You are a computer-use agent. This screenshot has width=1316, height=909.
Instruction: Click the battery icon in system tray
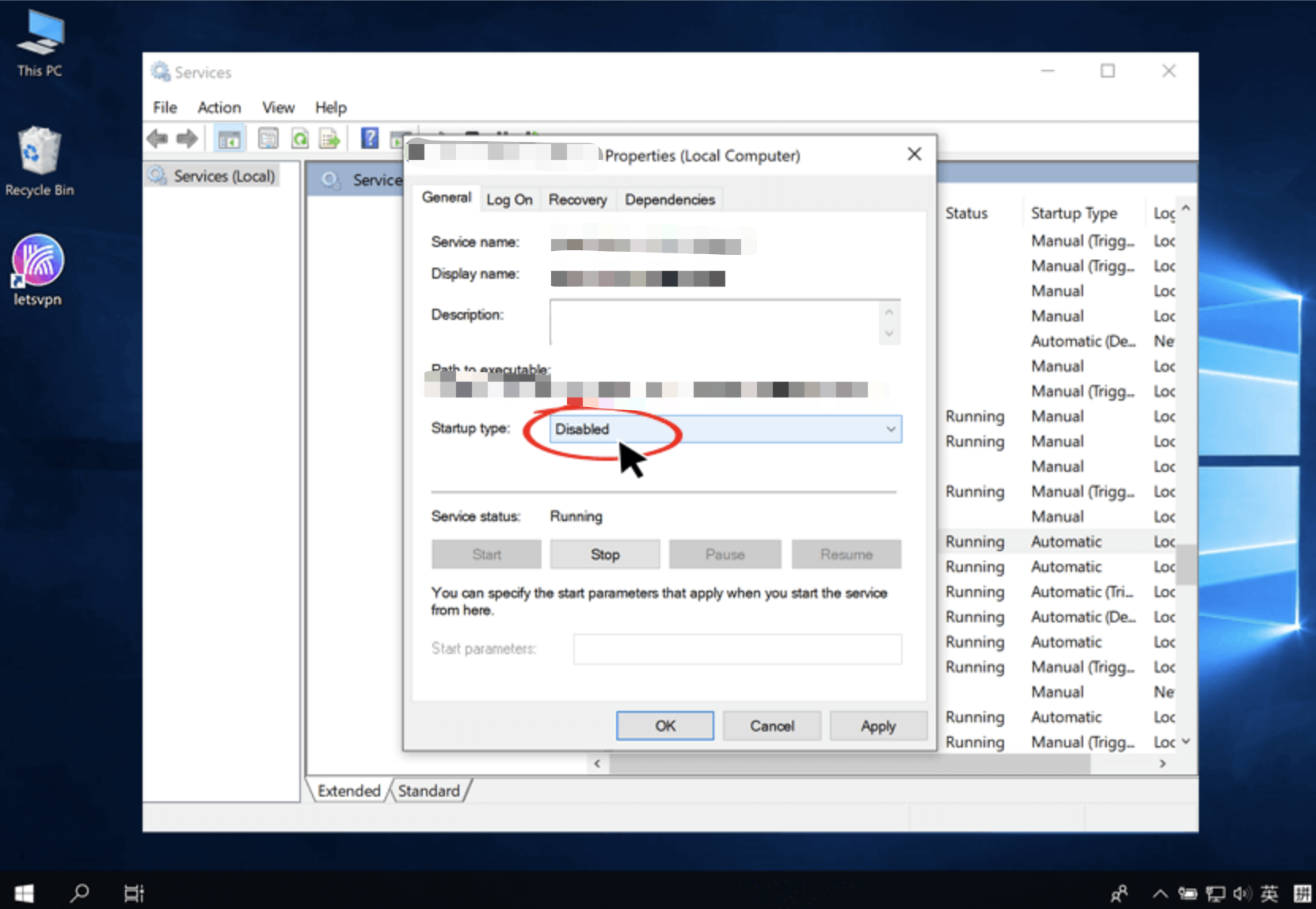1188,894
